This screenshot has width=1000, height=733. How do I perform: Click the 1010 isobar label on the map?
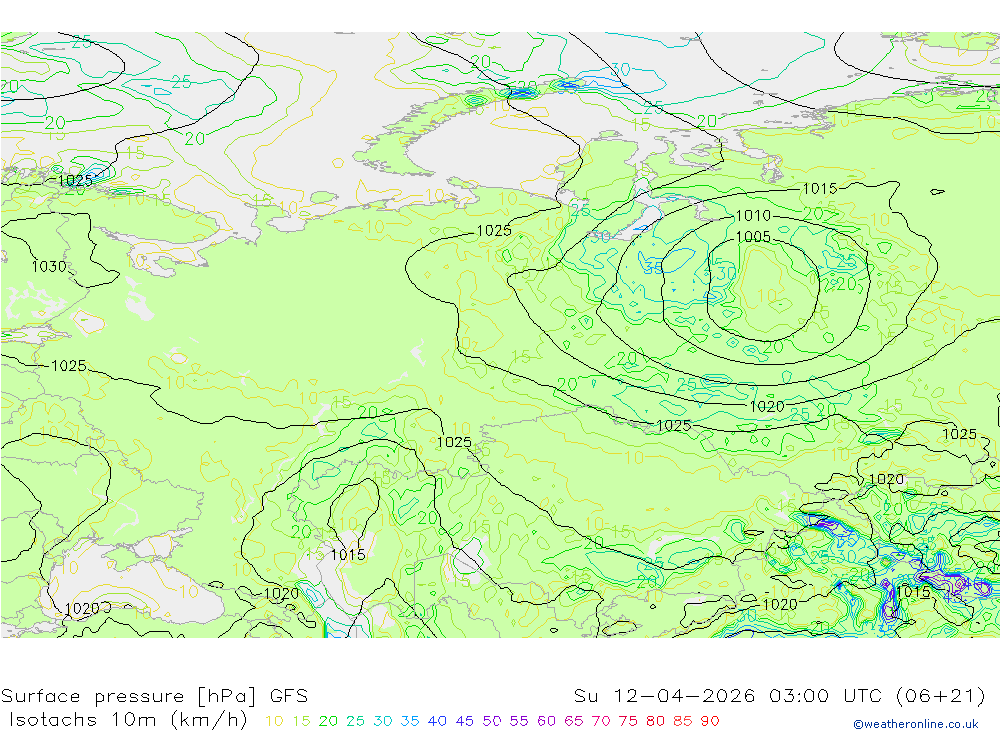point(753,216)
